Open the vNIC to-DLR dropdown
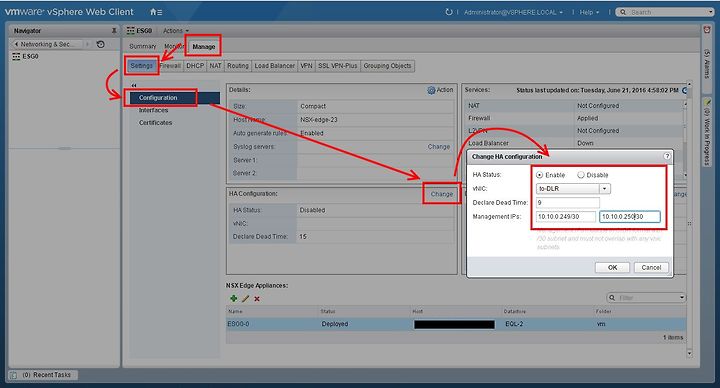Image resolution: width=720 pixels, height=388 pixels. (605, 189)
